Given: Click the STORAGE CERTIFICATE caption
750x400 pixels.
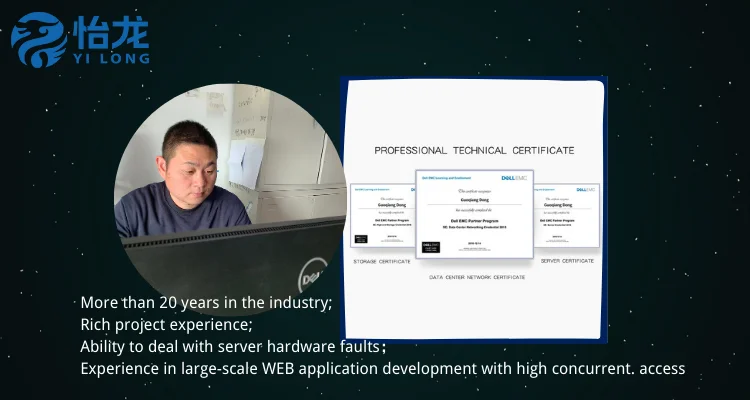Looking at the screenshot, I should coord(382,261).
